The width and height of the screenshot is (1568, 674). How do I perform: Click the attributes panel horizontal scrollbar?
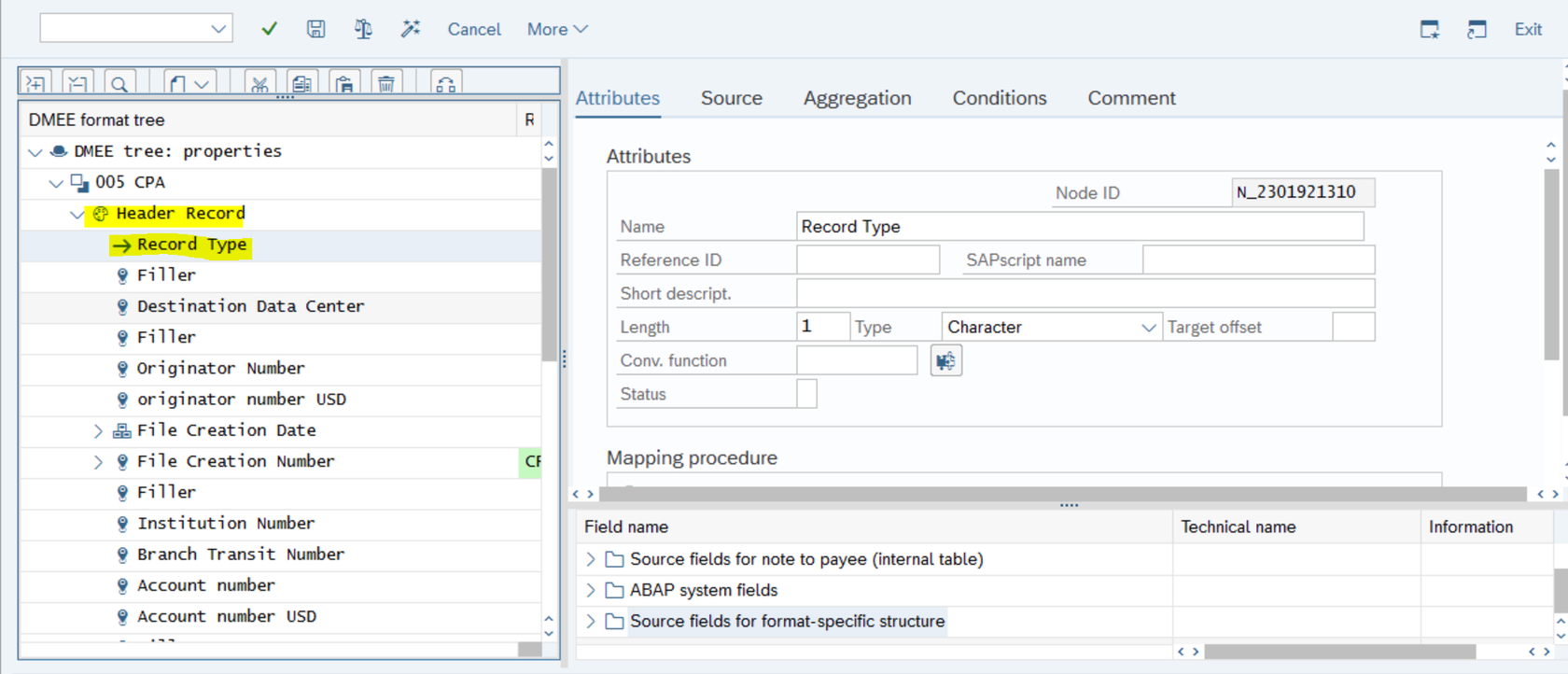[1063, 494]
